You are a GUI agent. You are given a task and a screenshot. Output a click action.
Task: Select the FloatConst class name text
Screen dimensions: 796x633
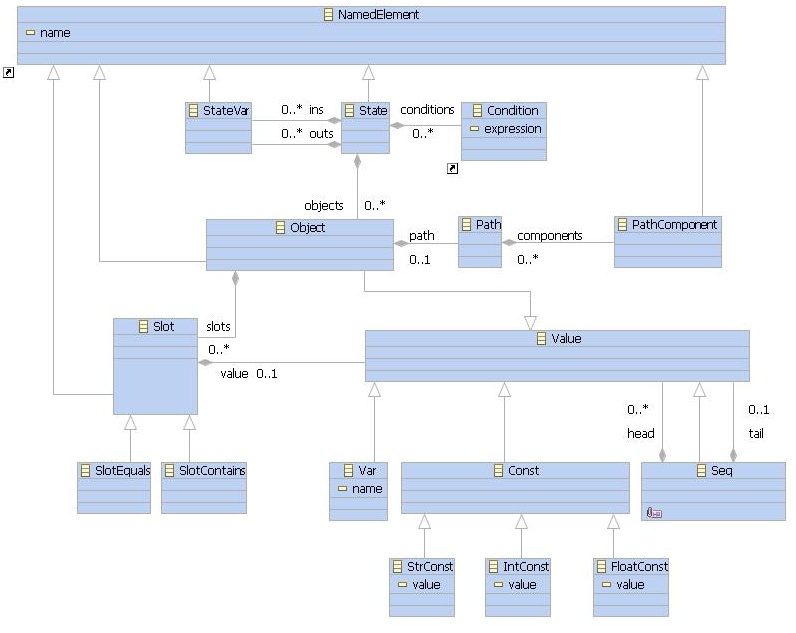coord(639,567)
